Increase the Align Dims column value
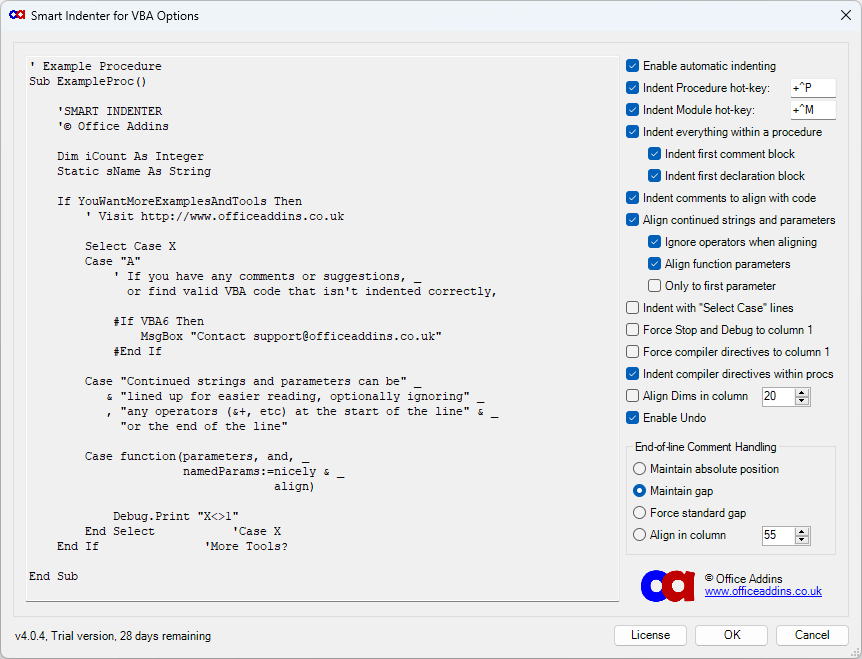Image resolution: width=862 pixels, height=659 pixels. pos(802,392)
